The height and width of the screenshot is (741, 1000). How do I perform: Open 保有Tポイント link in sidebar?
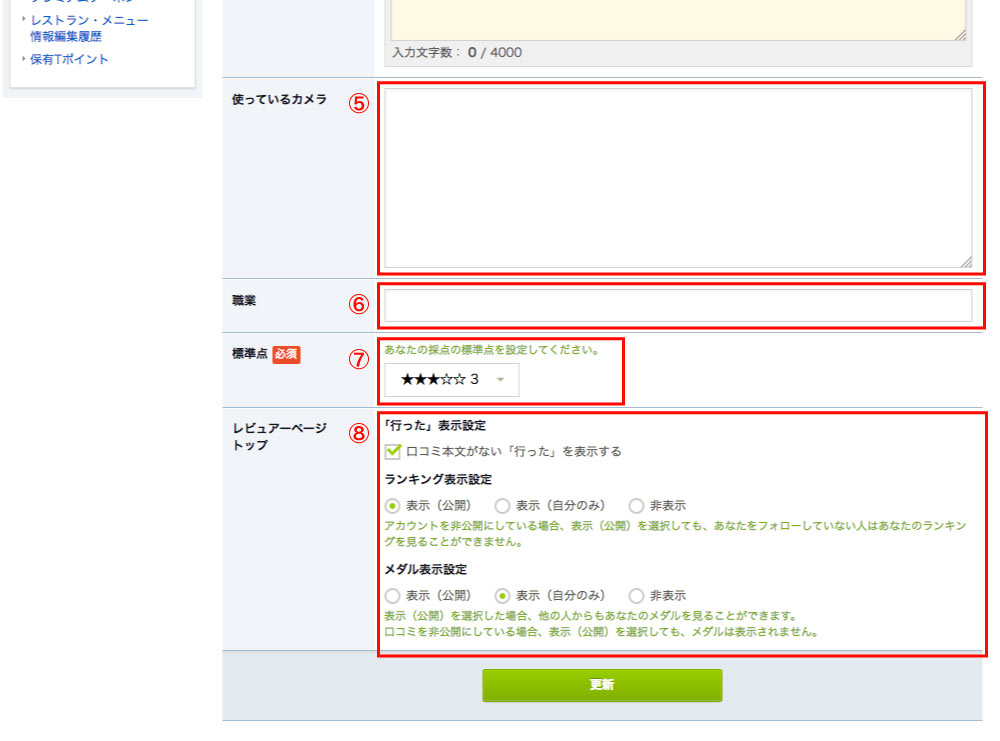(x=69, y=59)
